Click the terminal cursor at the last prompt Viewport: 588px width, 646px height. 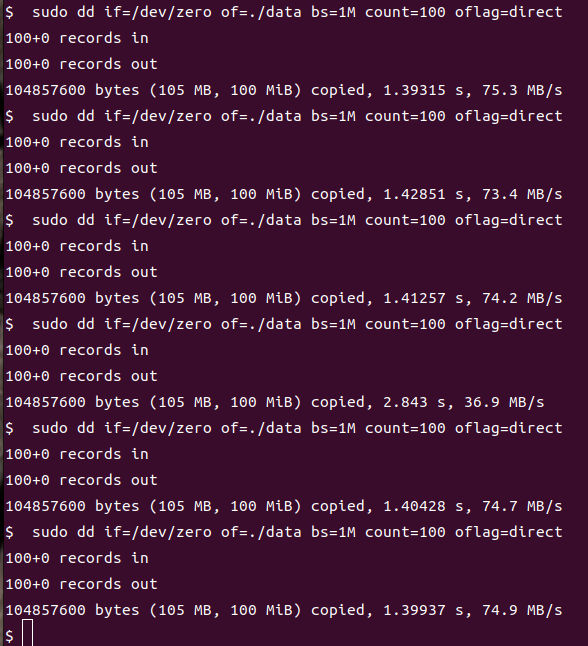point(28,633)
